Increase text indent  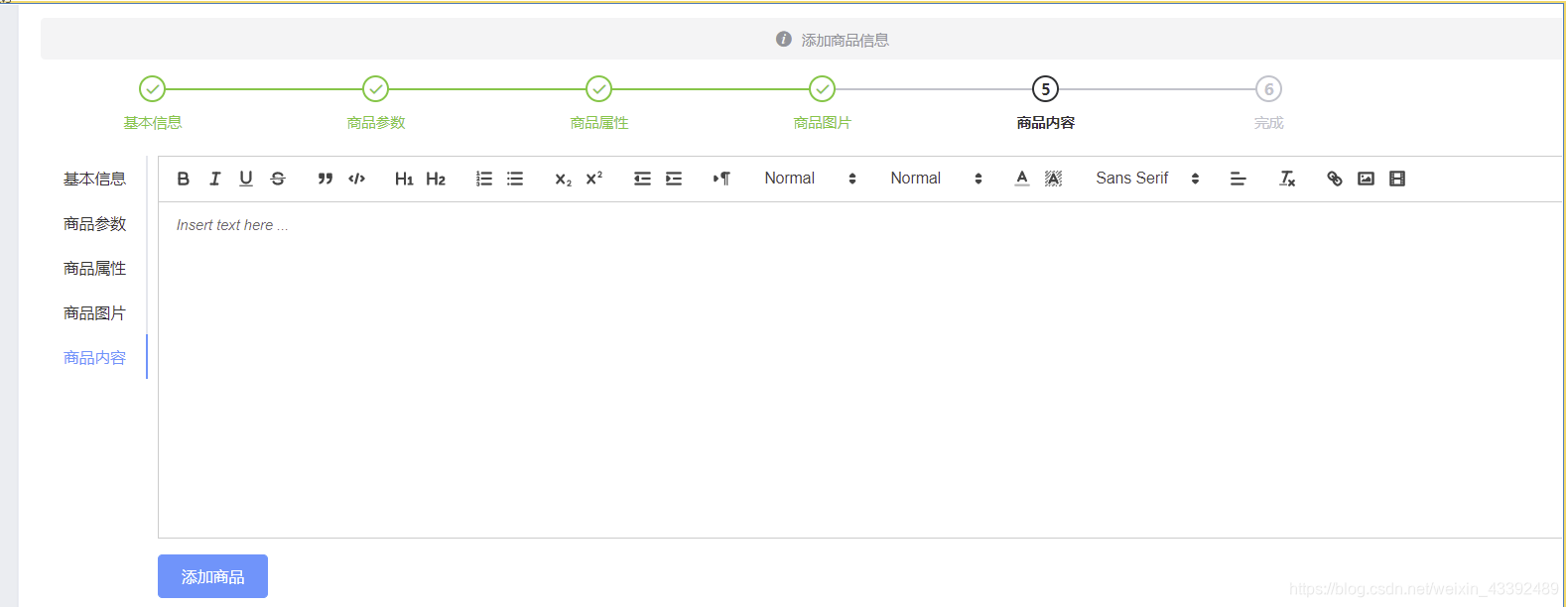coord(674,179)
